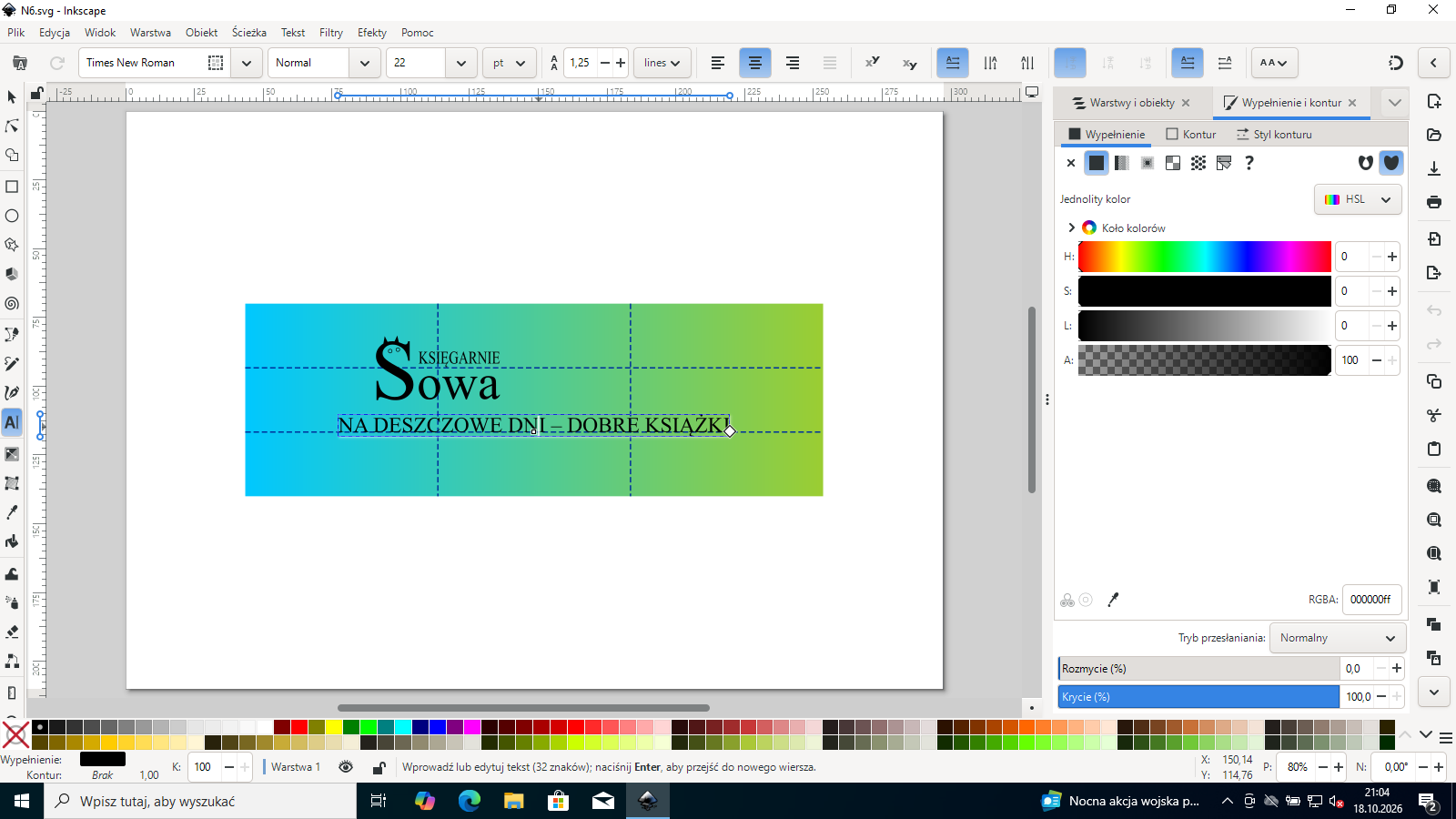Click the superscript icon
Image resolution: width=1456 pixels, height=819 pixels.
click(x=872, y=63)
